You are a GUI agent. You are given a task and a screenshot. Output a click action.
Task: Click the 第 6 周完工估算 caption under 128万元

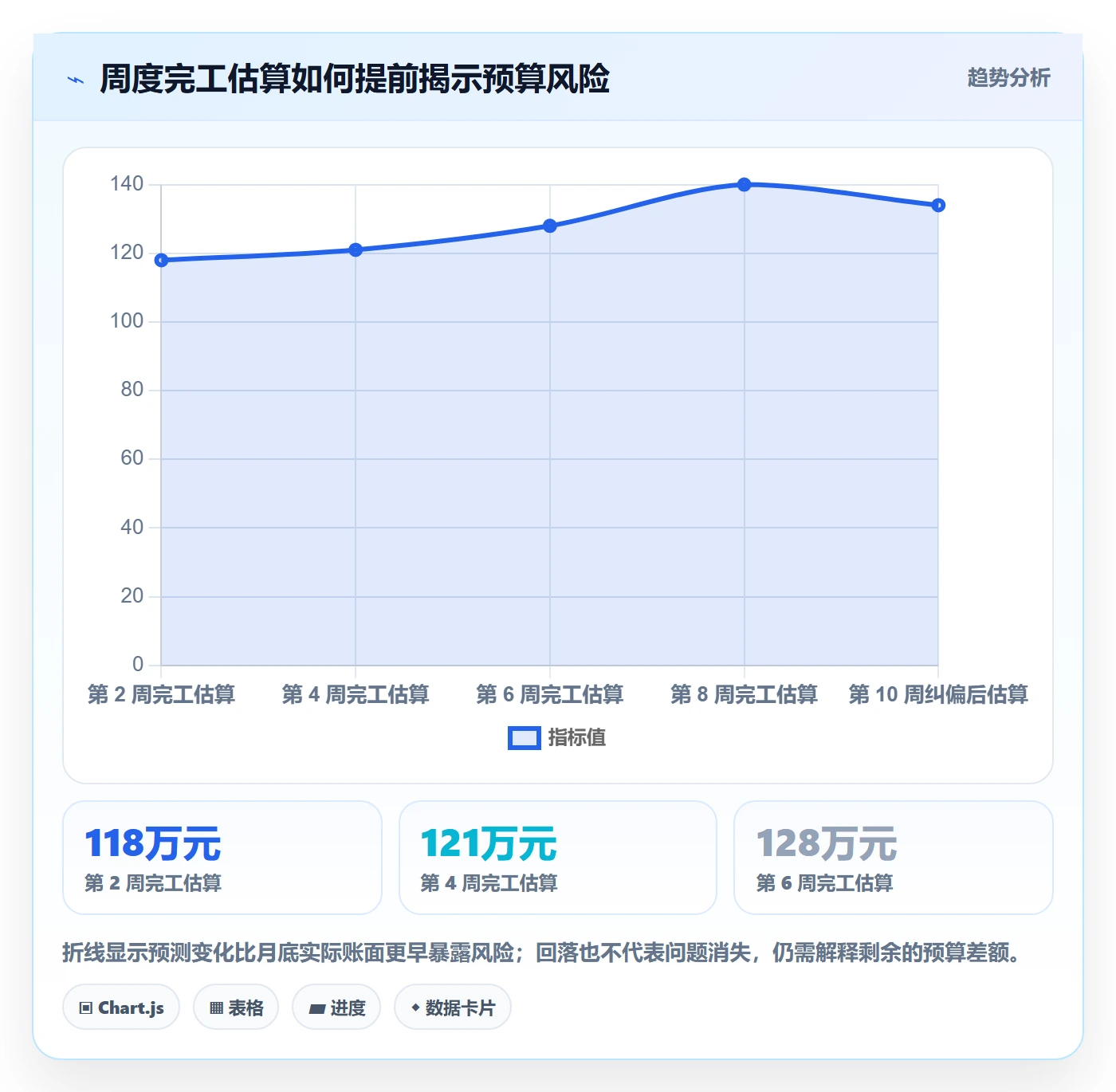(x=824, y=883)
